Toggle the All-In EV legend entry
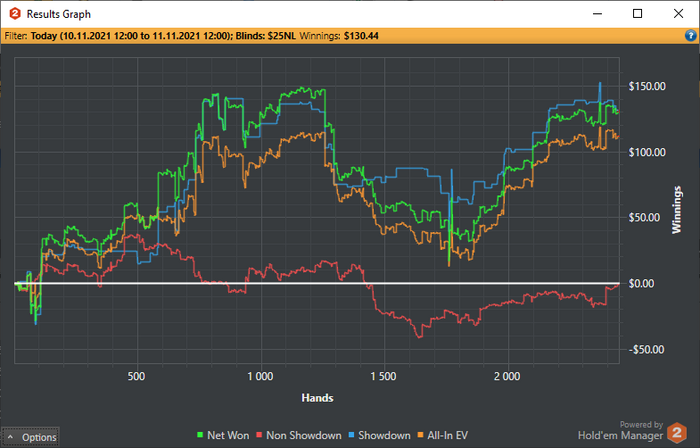Image resolution: width=700 pixels, height=448 pixels. pos(443,436)
